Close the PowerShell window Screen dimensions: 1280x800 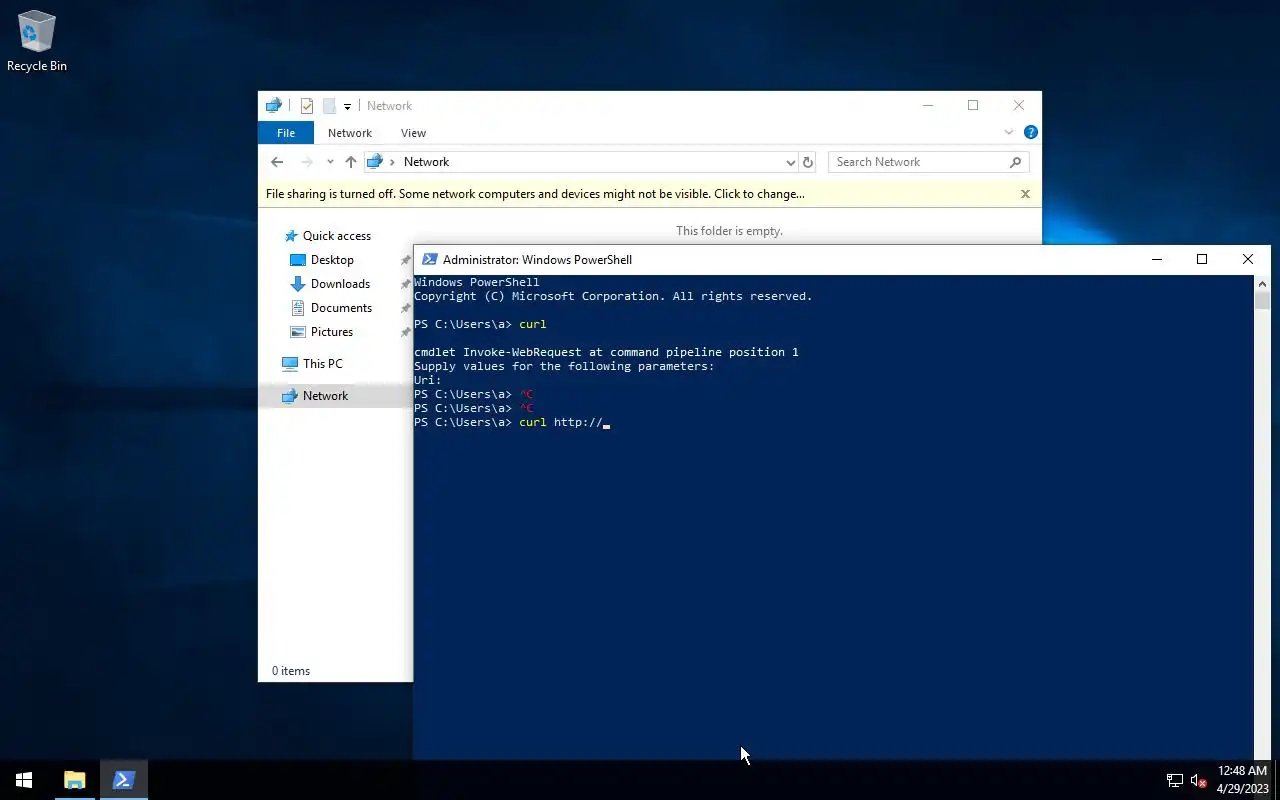pos(1248,259)
